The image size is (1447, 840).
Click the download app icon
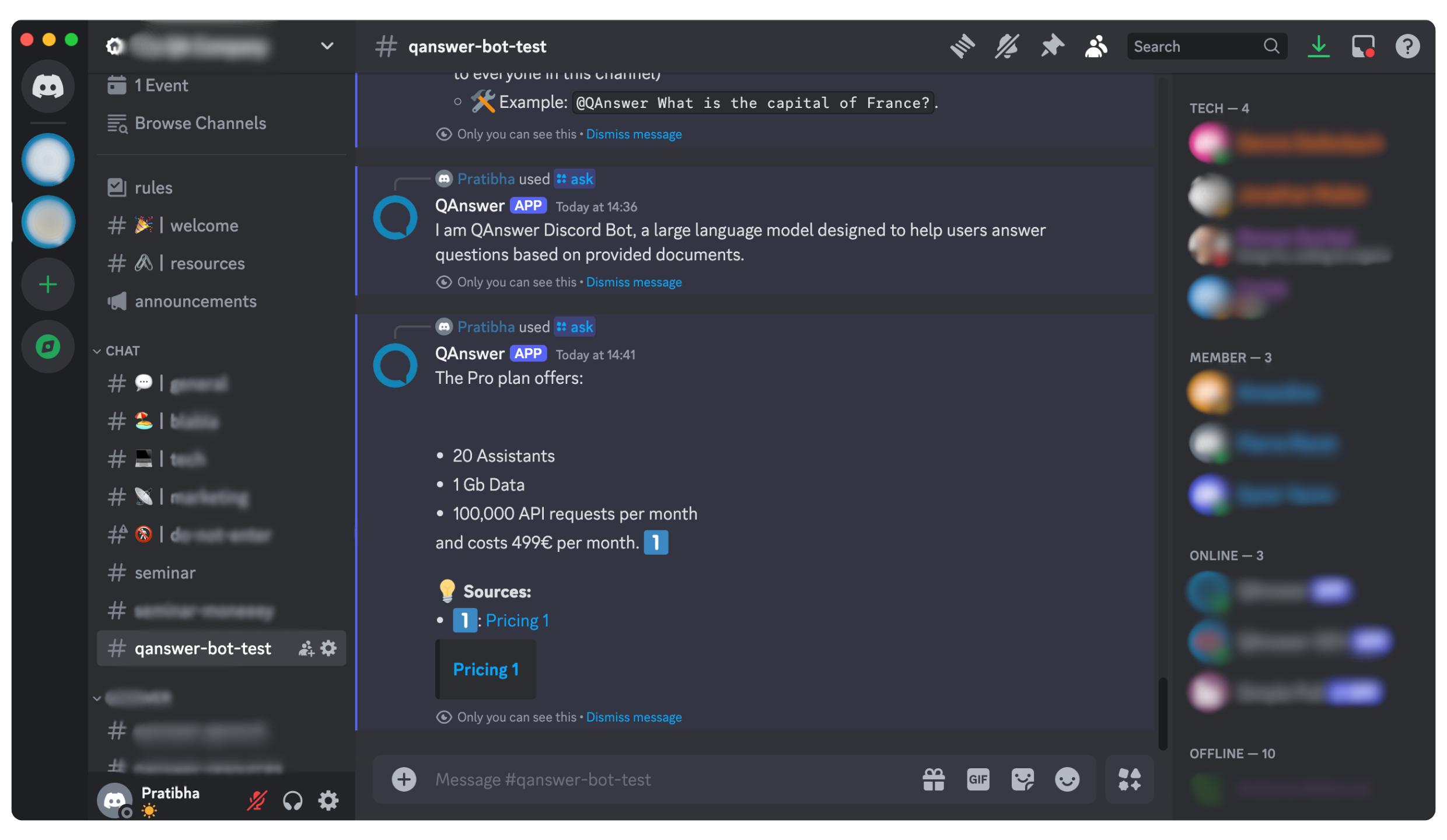(x=1321, y=46)
